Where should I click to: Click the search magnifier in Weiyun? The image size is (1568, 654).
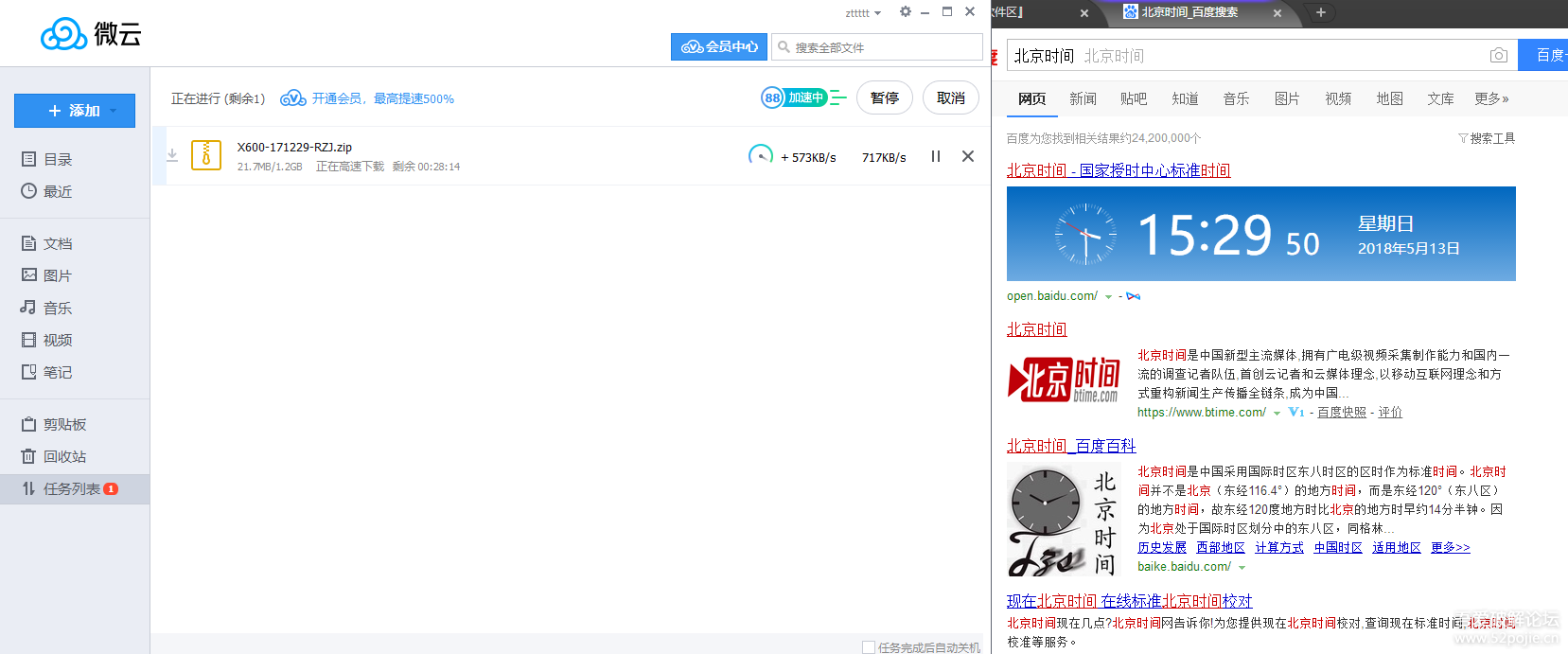(784, 46)
